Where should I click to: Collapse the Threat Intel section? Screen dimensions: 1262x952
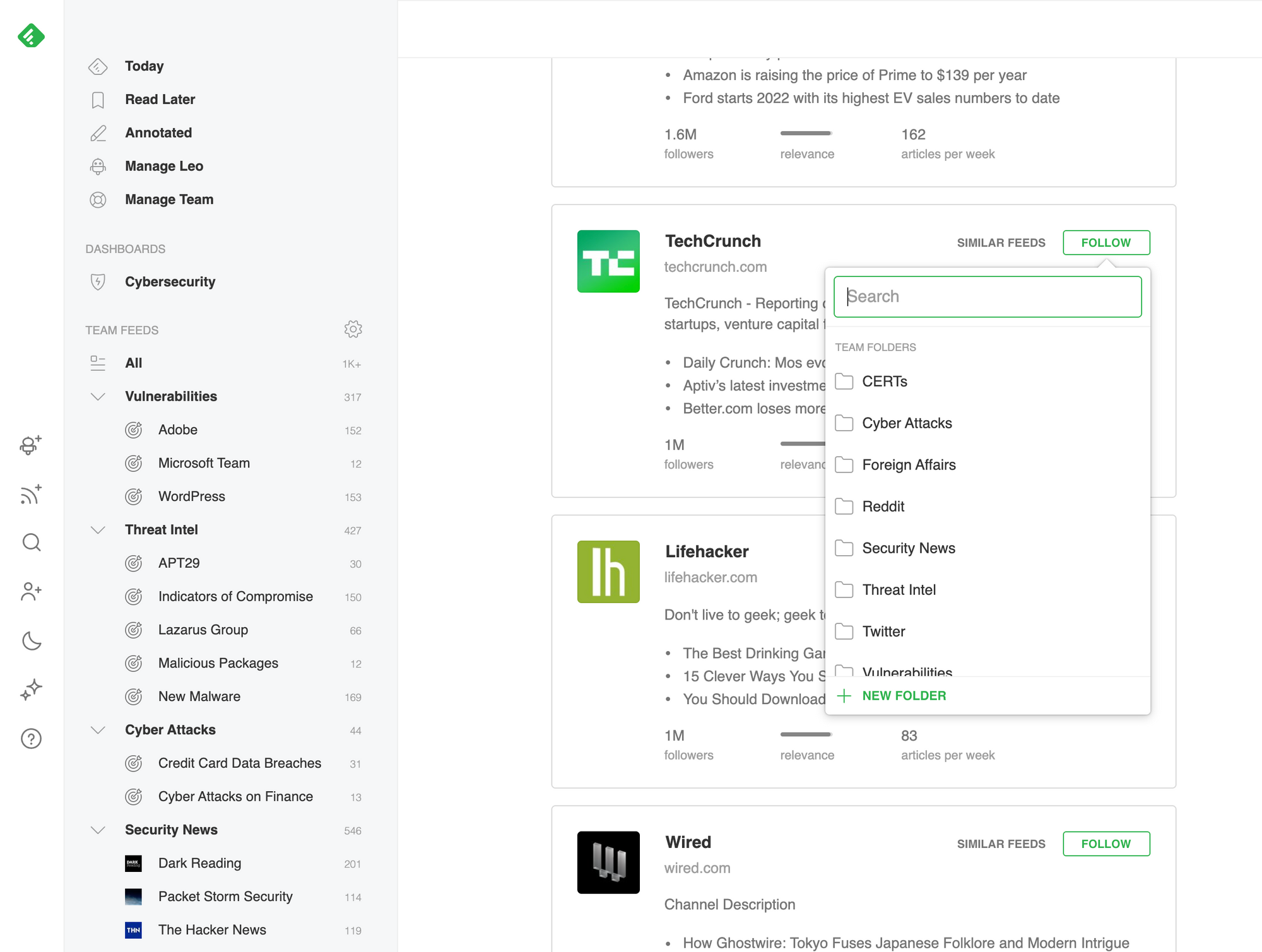tap(98, 530)
